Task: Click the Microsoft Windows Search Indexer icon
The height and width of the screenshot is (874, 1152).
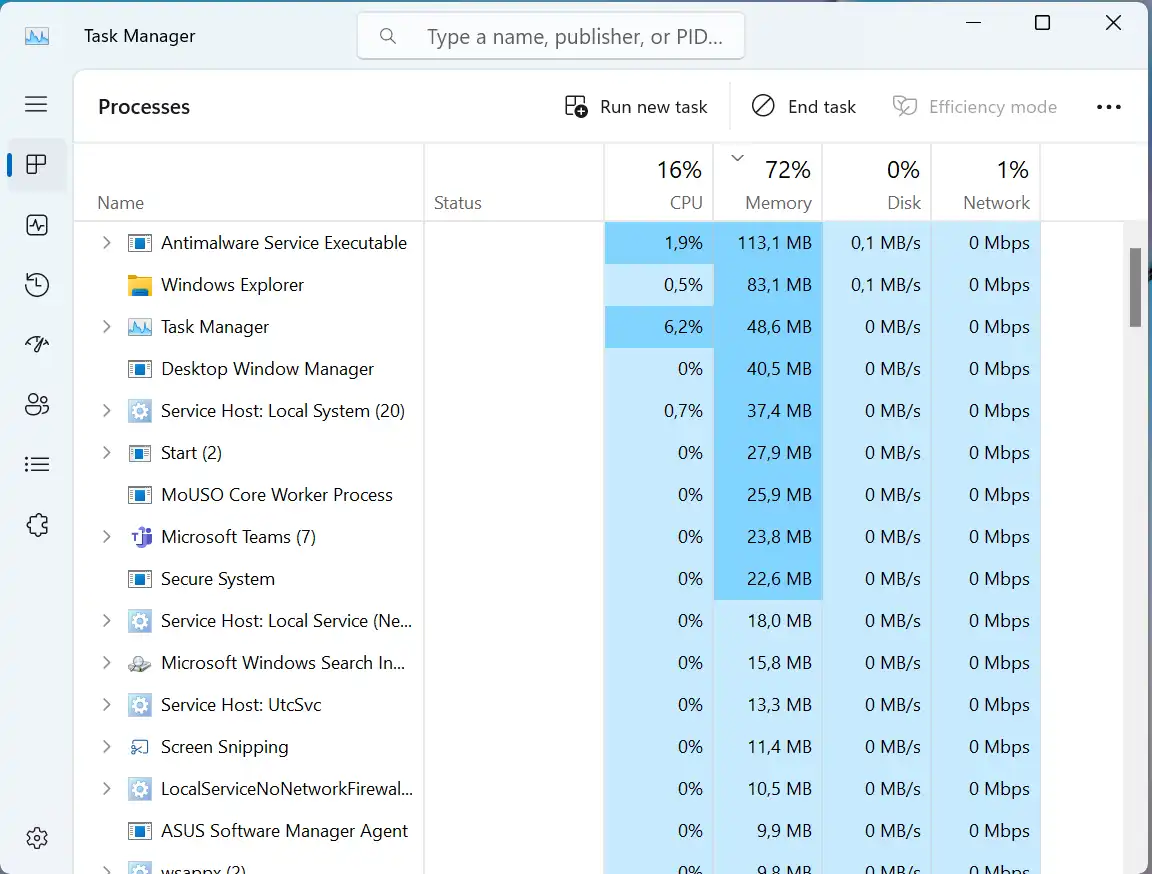Action: [x=140, y=663]
